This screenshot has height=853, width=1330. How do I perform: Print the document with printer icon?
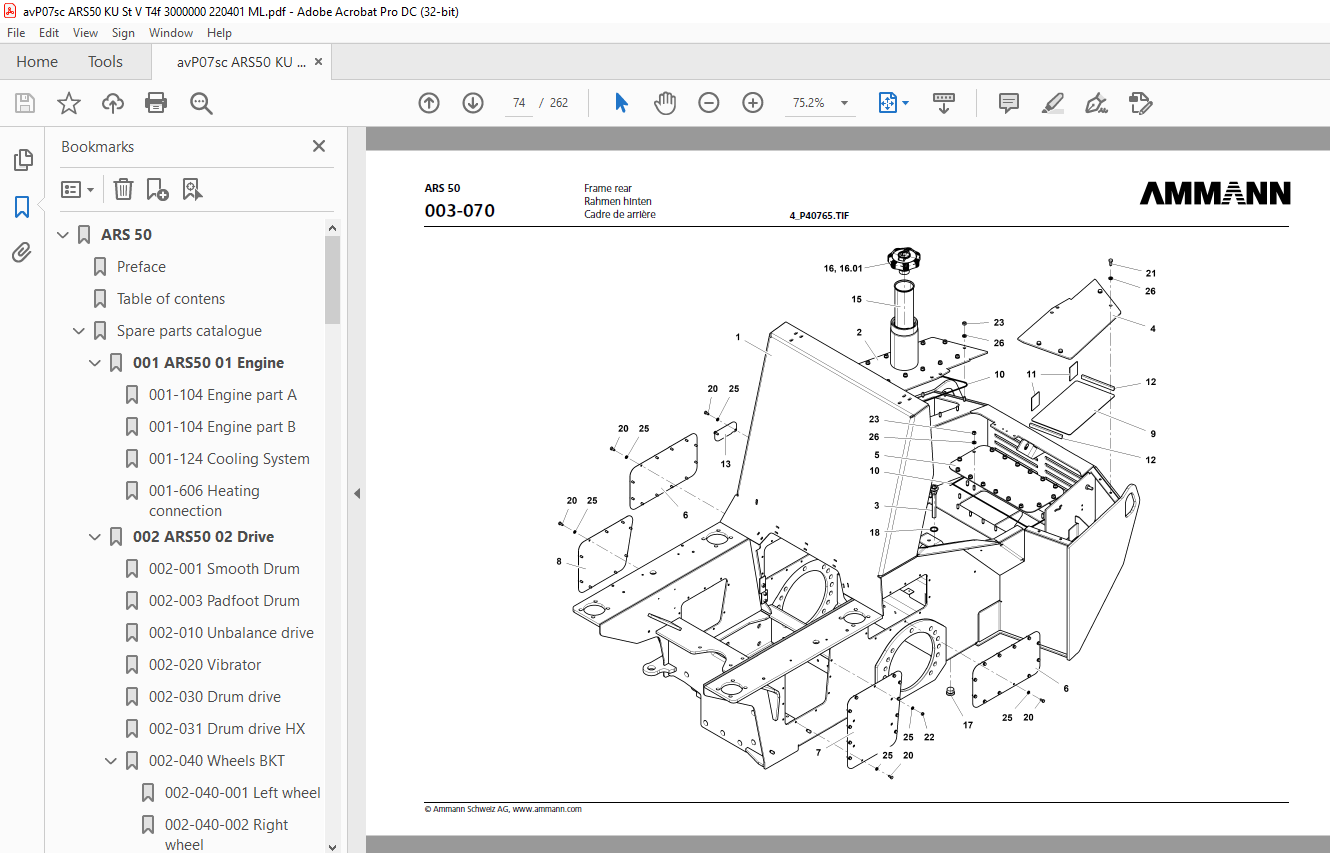coord(156,103)
